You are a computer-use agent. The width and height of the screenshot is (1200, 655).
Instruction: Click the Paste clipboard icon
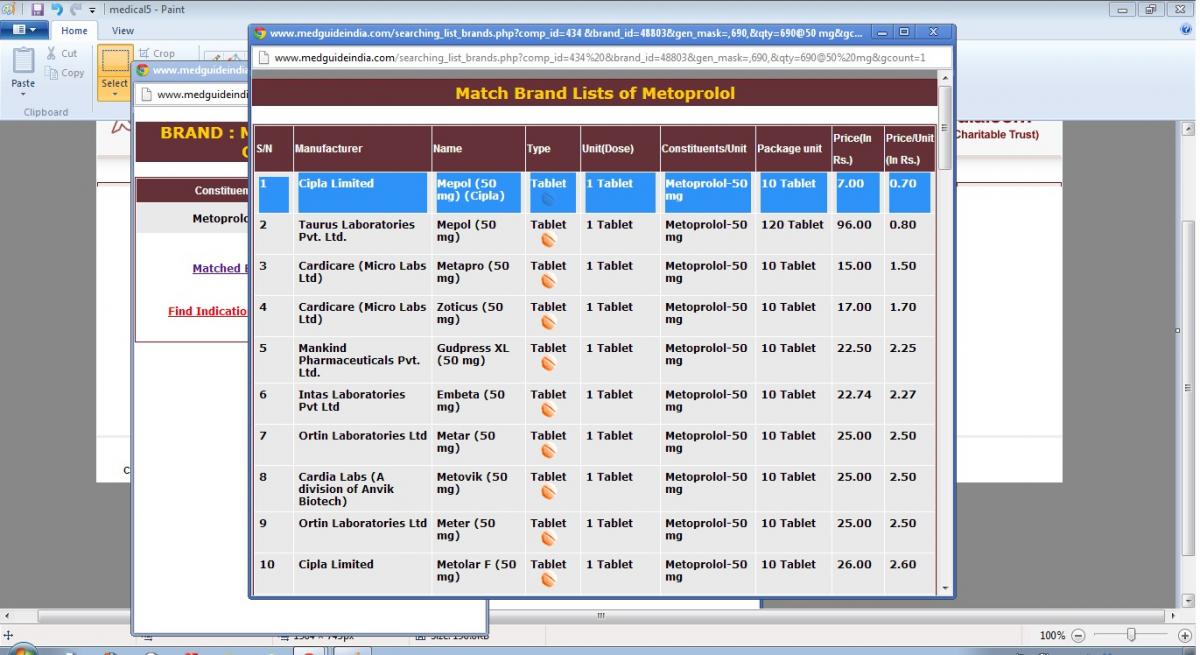23,60
